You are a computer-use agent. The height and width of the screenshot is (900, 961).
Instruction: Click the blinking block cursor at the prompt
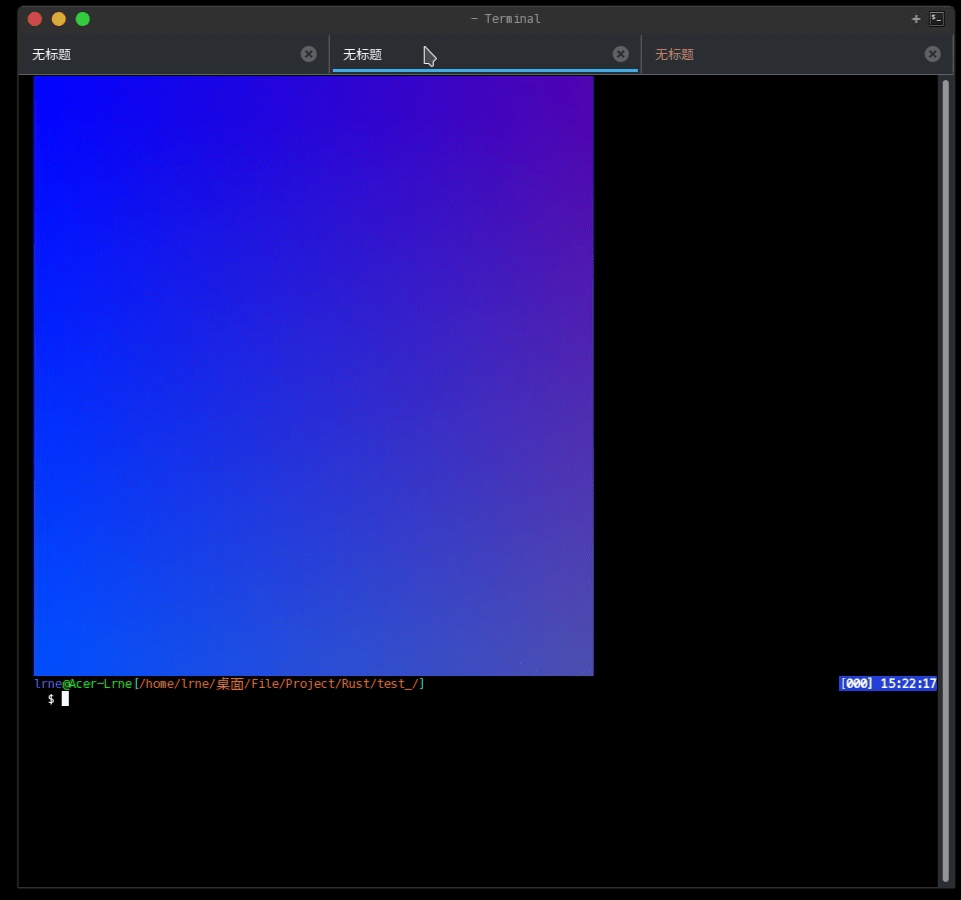[x=65, y=699]
